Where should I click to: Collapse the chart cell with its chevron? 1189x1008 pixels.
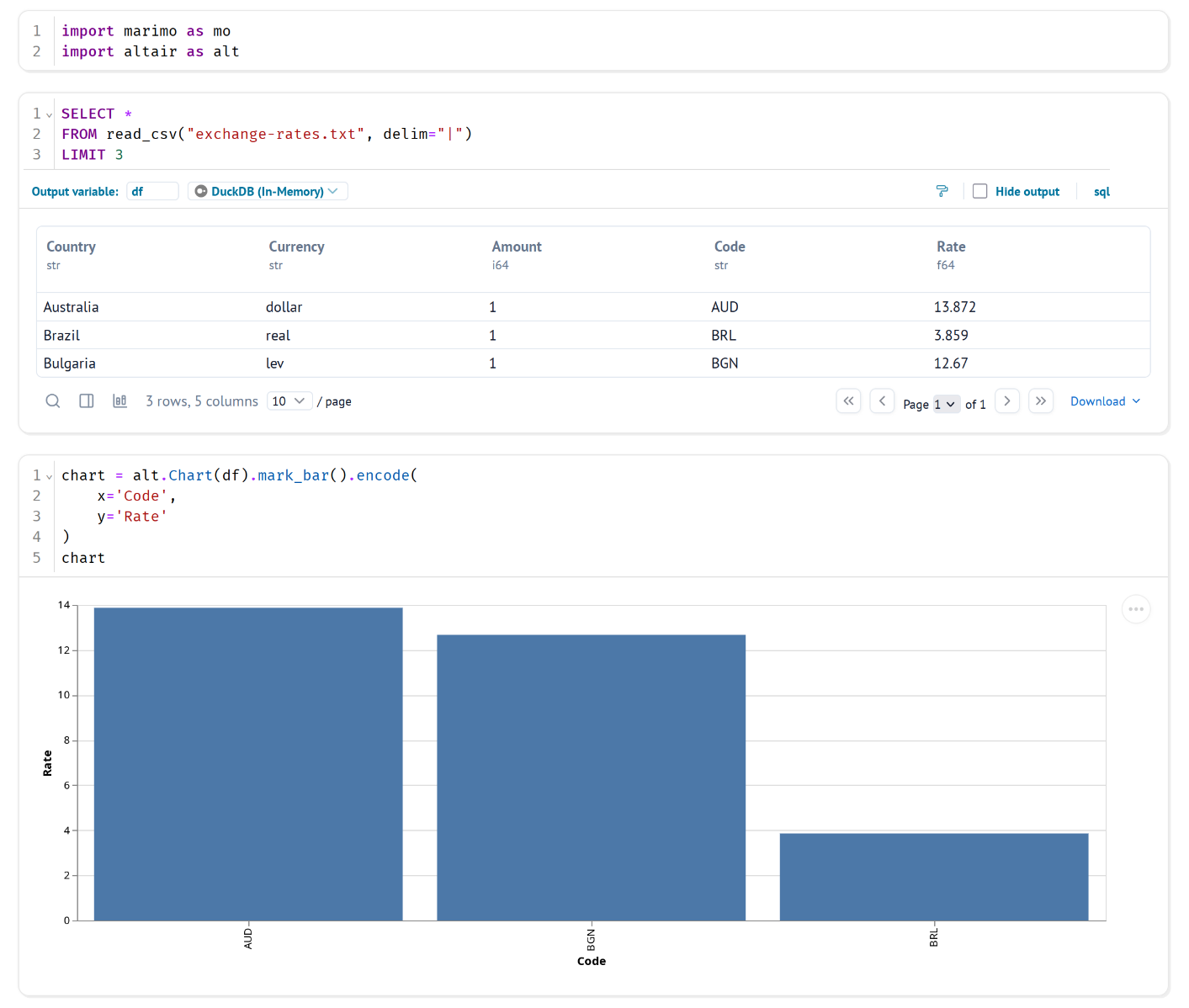(x=48, y=475)
